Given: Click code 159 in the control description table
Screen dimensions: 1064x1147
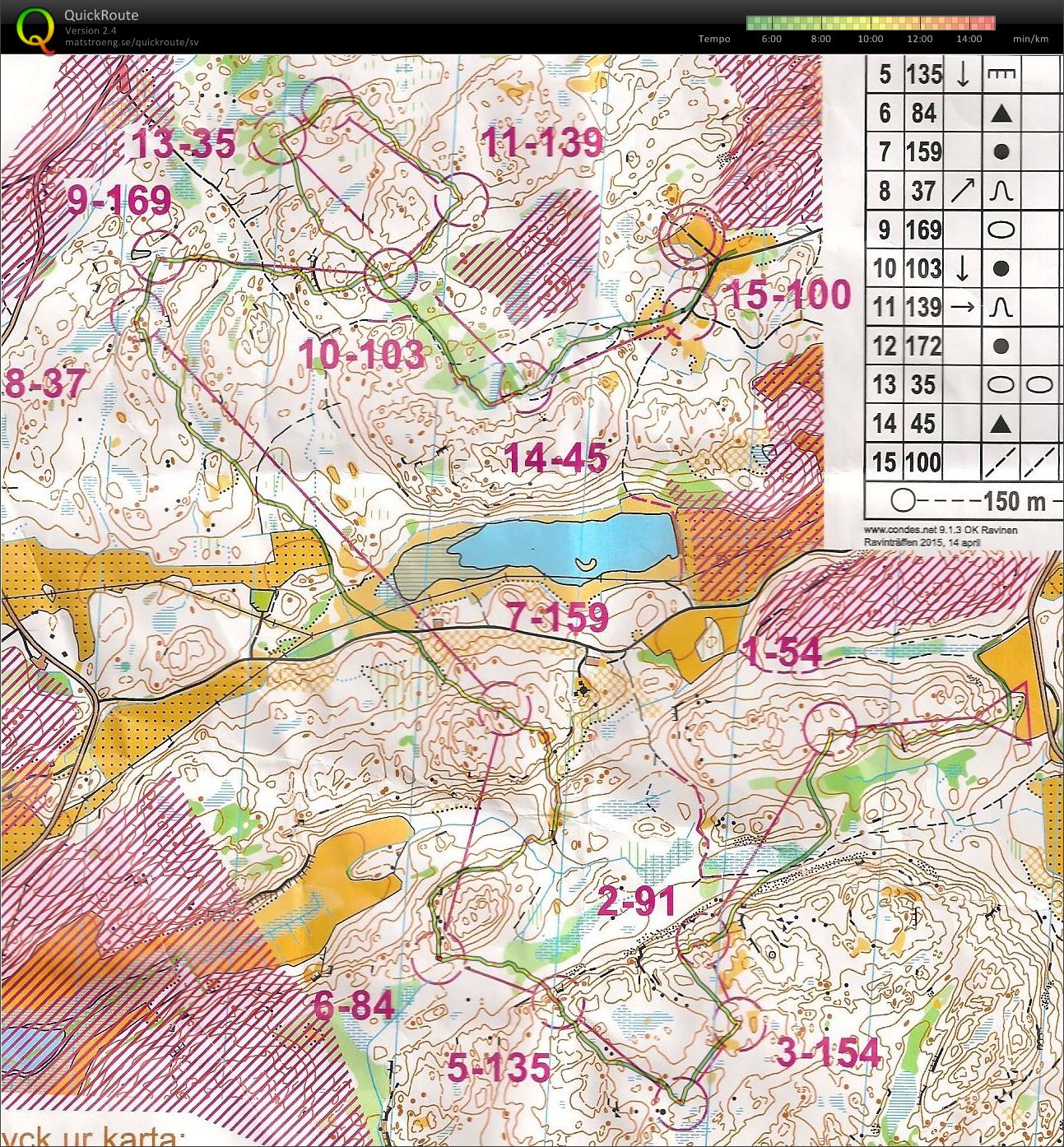Looking at the screenshot, I should tap(924, 151).
